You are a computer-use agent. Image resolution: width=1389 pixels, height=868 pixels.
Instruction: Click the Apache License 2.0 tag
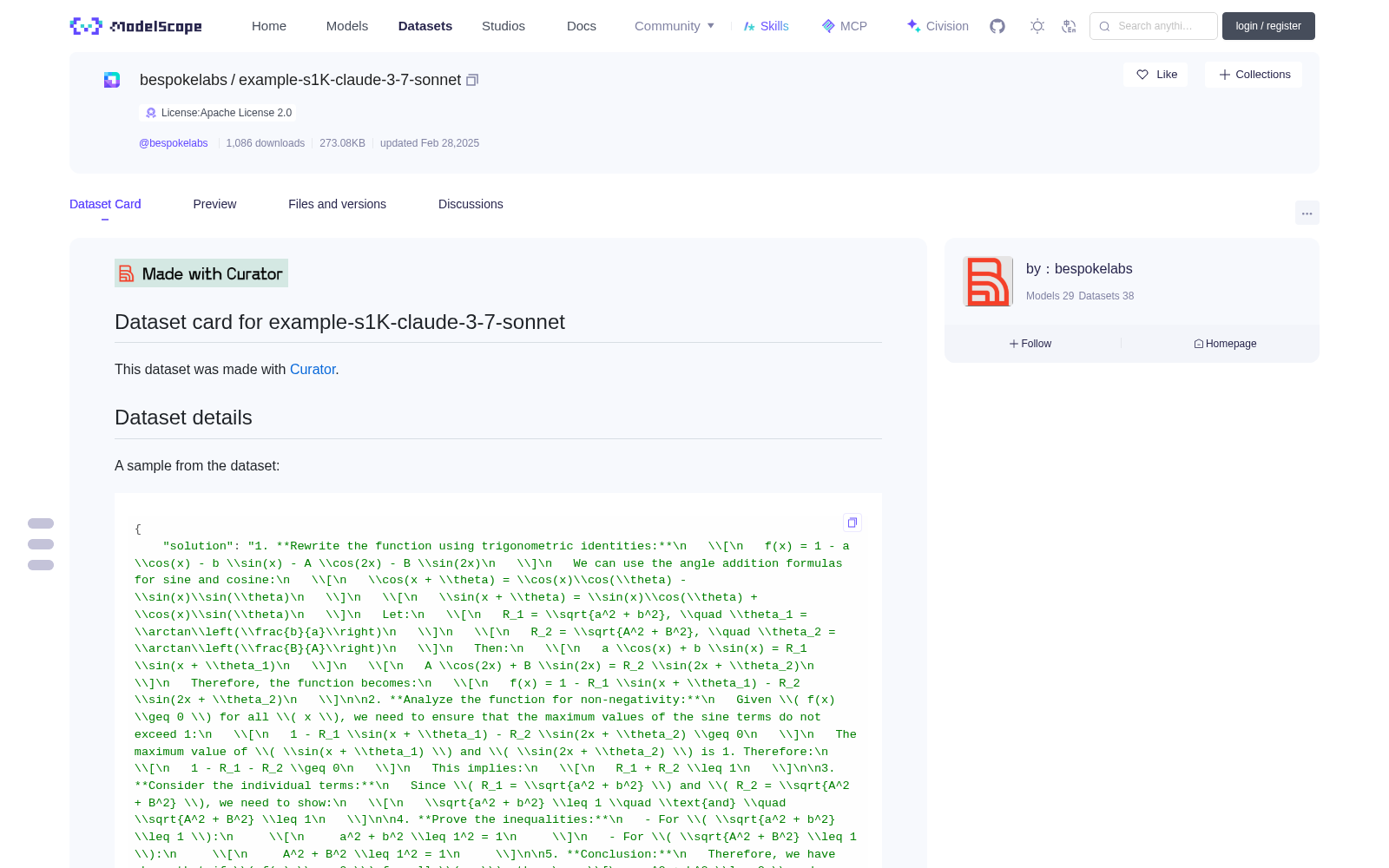tap(218, 113)
